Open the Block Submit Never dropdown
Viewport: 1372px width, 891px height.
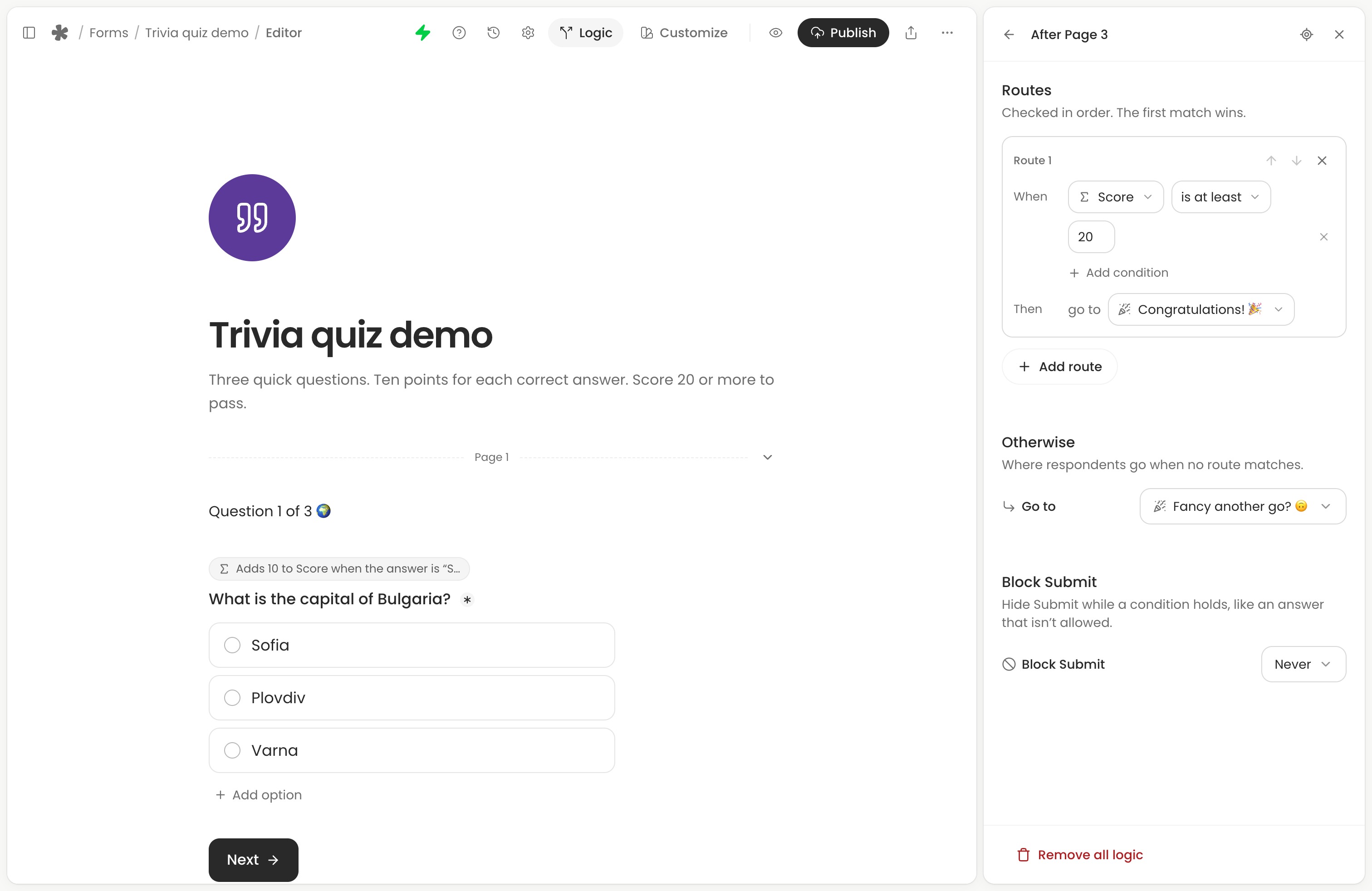[x=1303, y=664]
